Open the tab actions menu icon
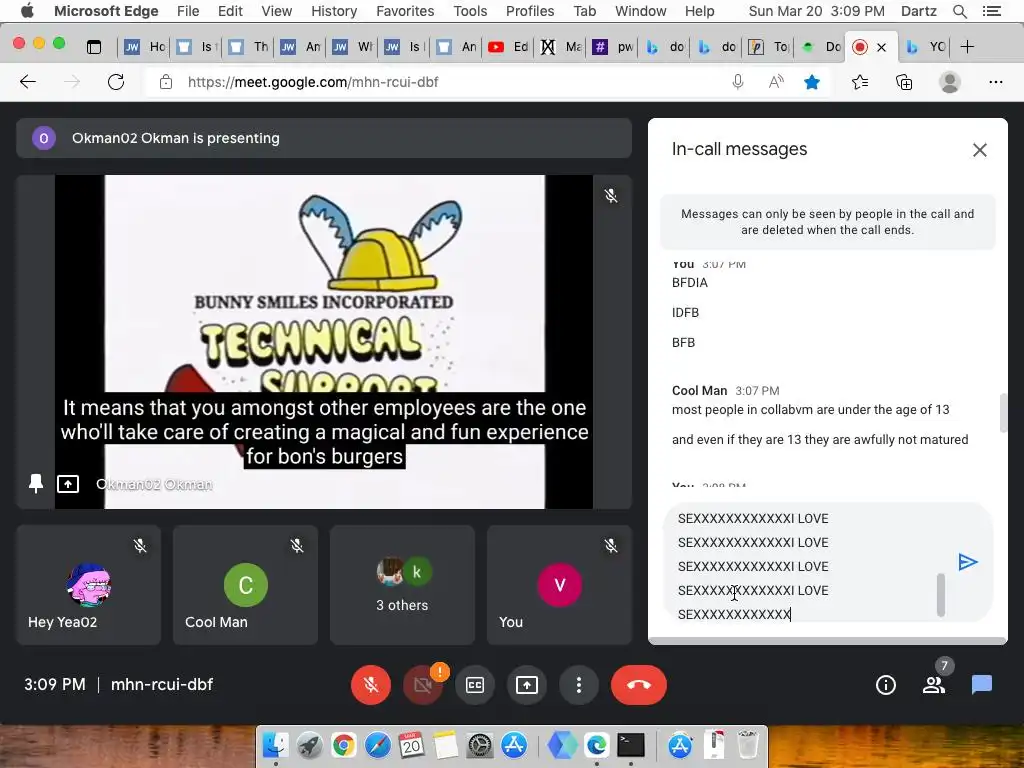Viewport: 1024px width, 768px height. [94, 46]
